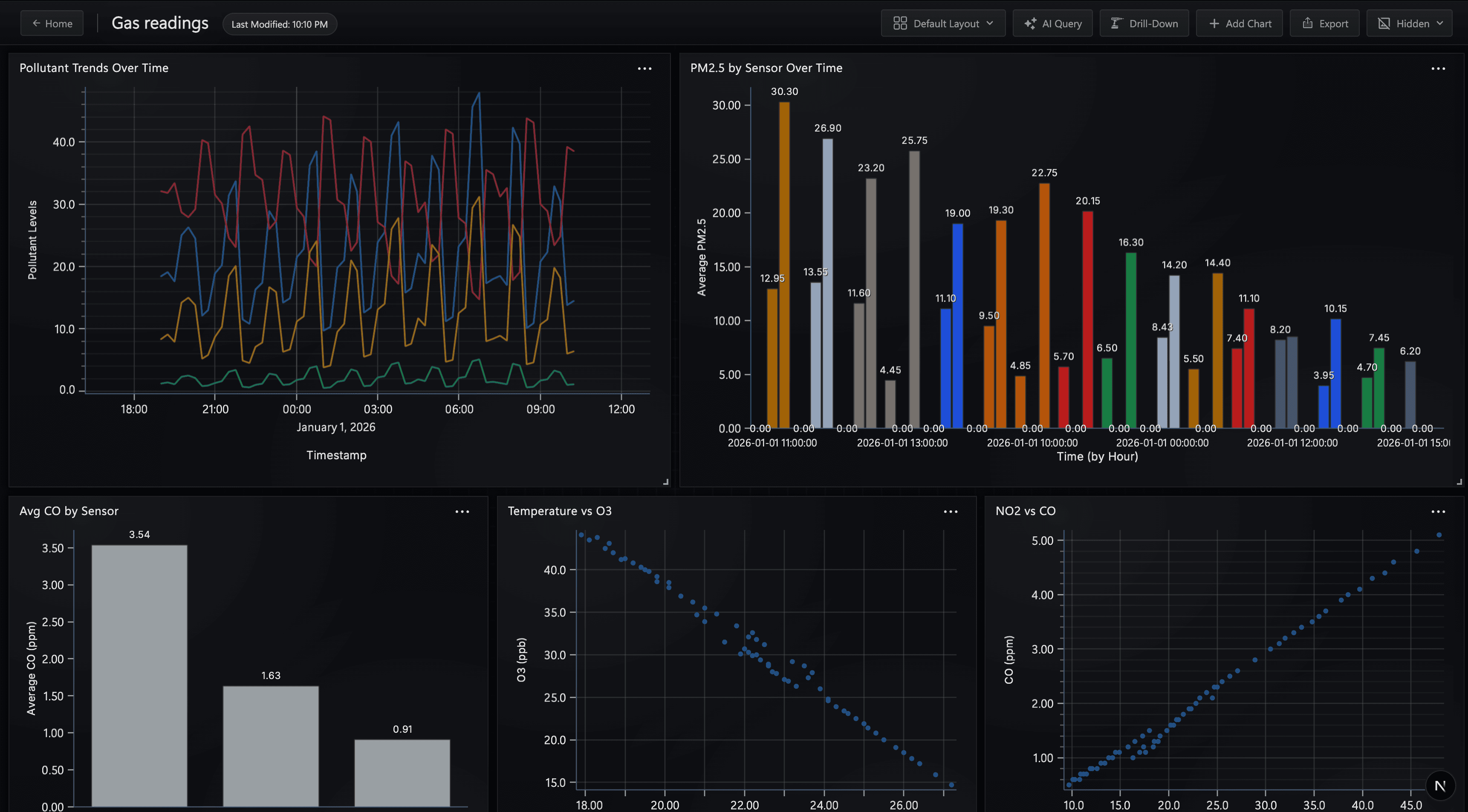The width and height of the screenshot is (1468, 812).
Task: Click the 1.63 Avg CO bar
Action: click(x=271, y=746)
